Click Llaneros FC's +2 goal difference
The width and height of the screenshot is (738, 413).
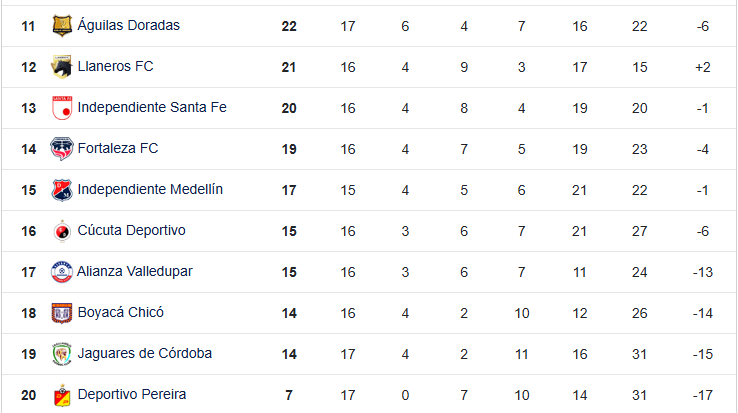pyautogui.click(x=701, y=66)
